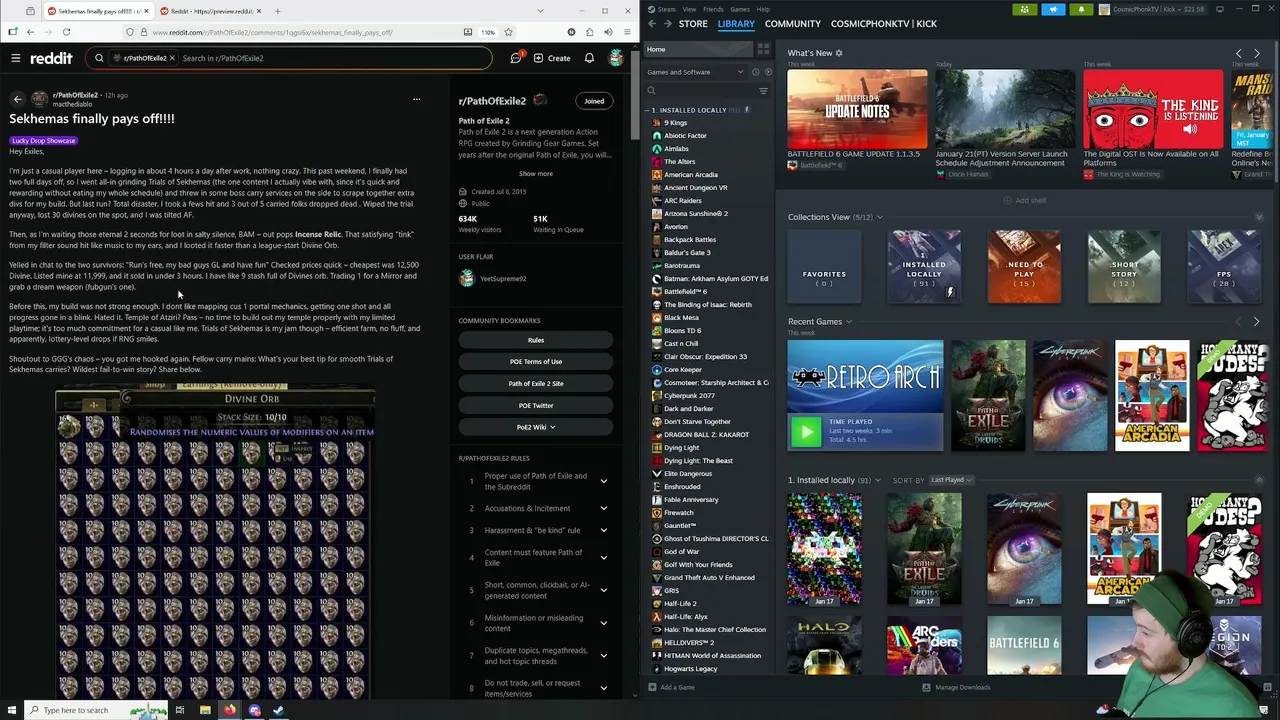Open Path of Exile 2 Site bookmark
1280x720 pixels.
[x=536, y=384]
